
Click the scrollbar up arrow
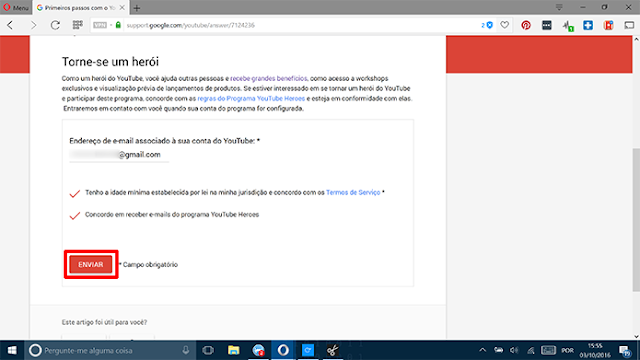pos(636,40)
